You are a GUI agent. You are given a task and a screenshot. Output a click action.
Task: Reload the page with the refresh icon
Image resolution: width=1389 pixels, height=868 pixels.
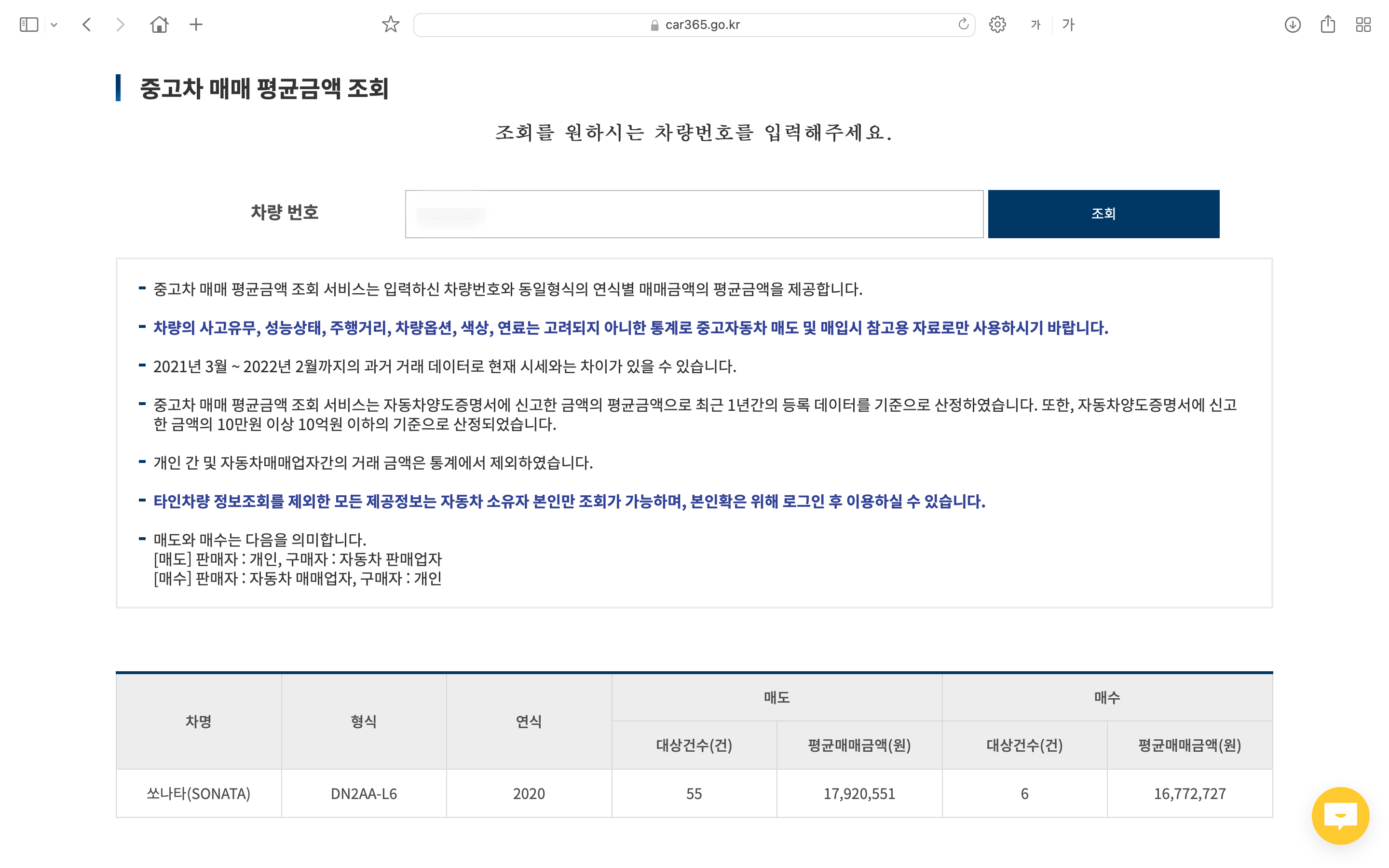point(963,24)
